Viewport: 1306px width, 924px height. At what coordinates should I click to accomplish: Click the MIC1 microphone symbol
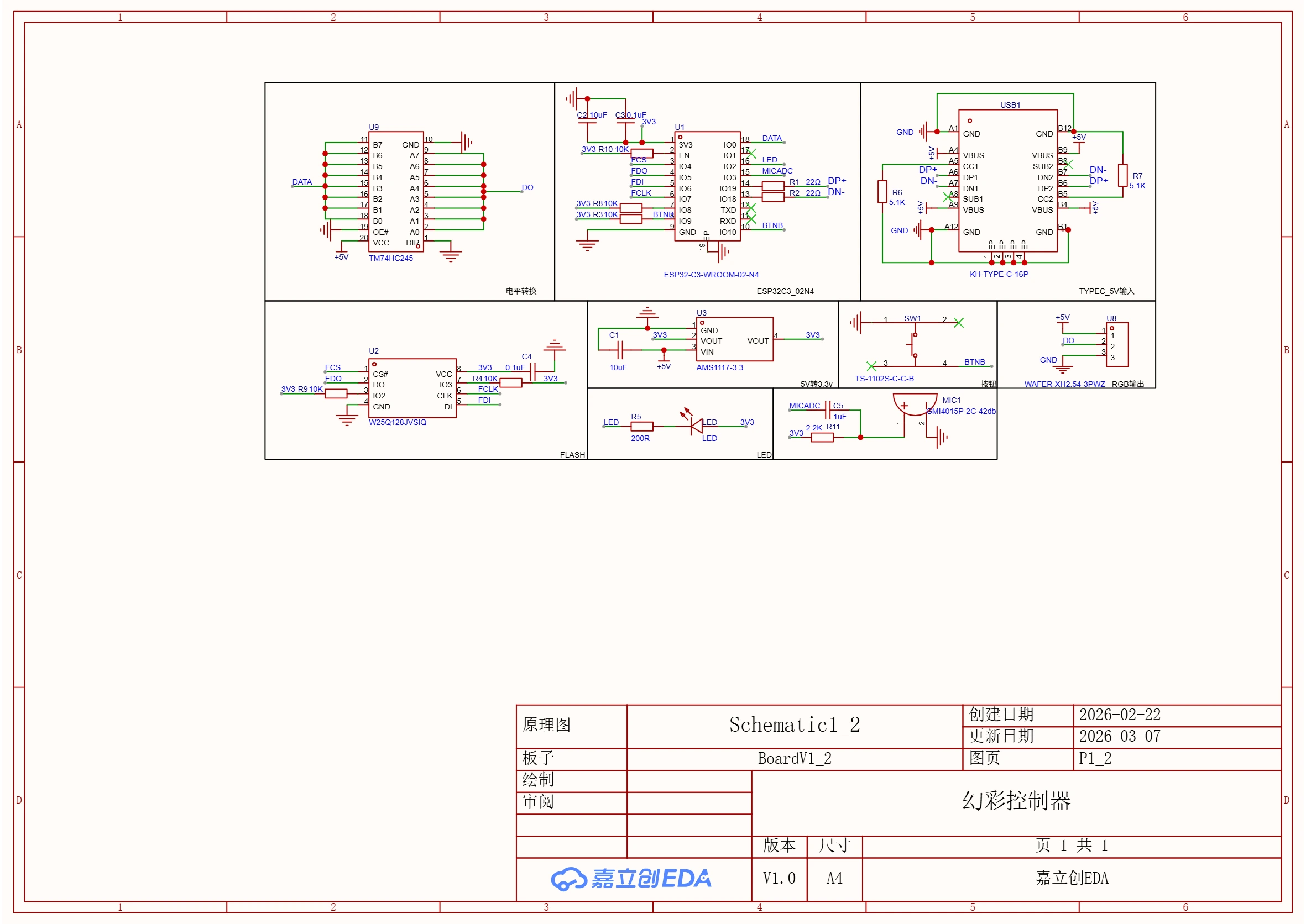915,403
